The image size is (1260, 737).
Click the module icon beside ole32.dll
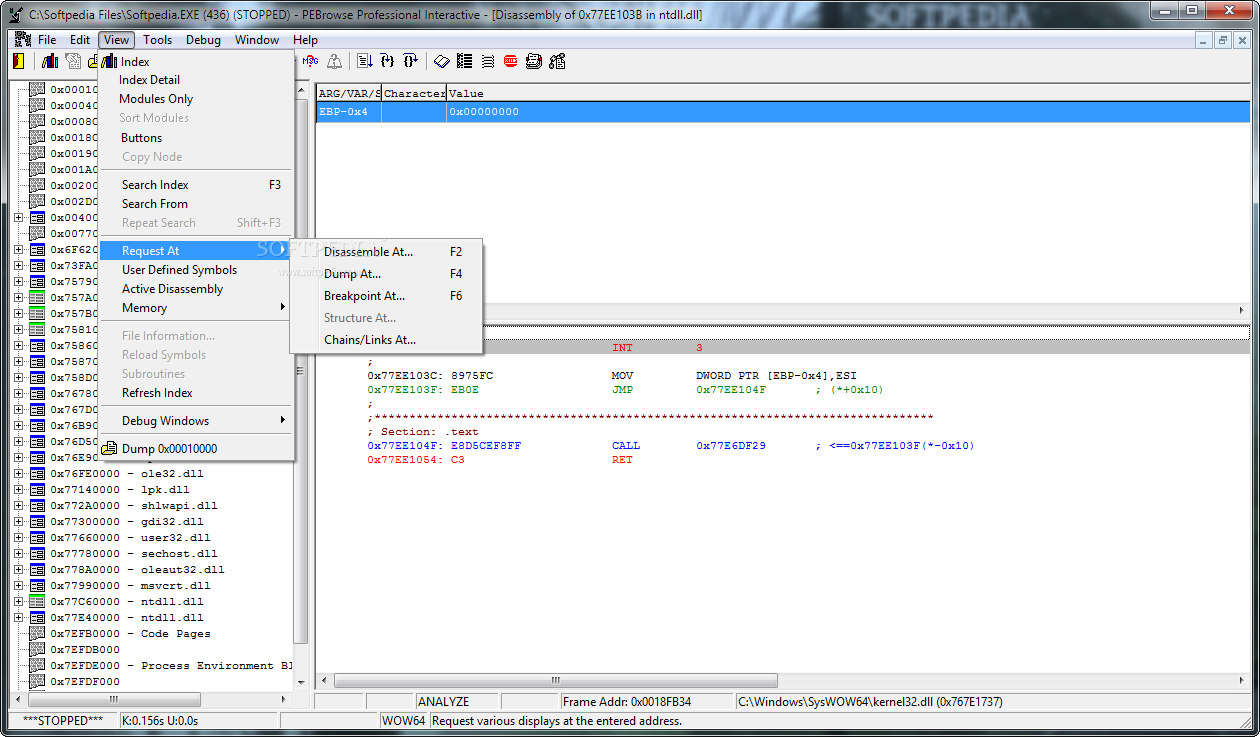tap(37, 474)
